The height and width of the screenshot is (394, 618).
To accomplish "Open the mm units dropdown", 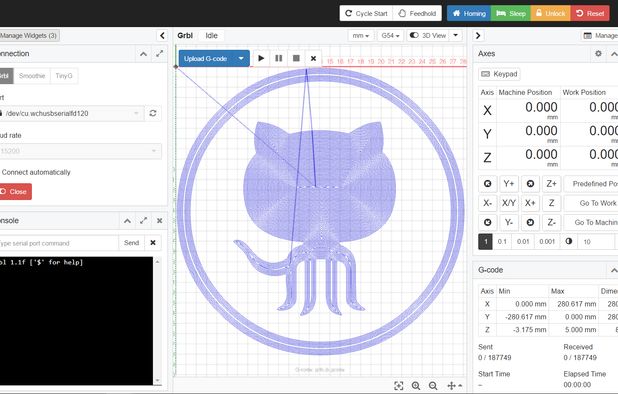I will coord(361,35).
